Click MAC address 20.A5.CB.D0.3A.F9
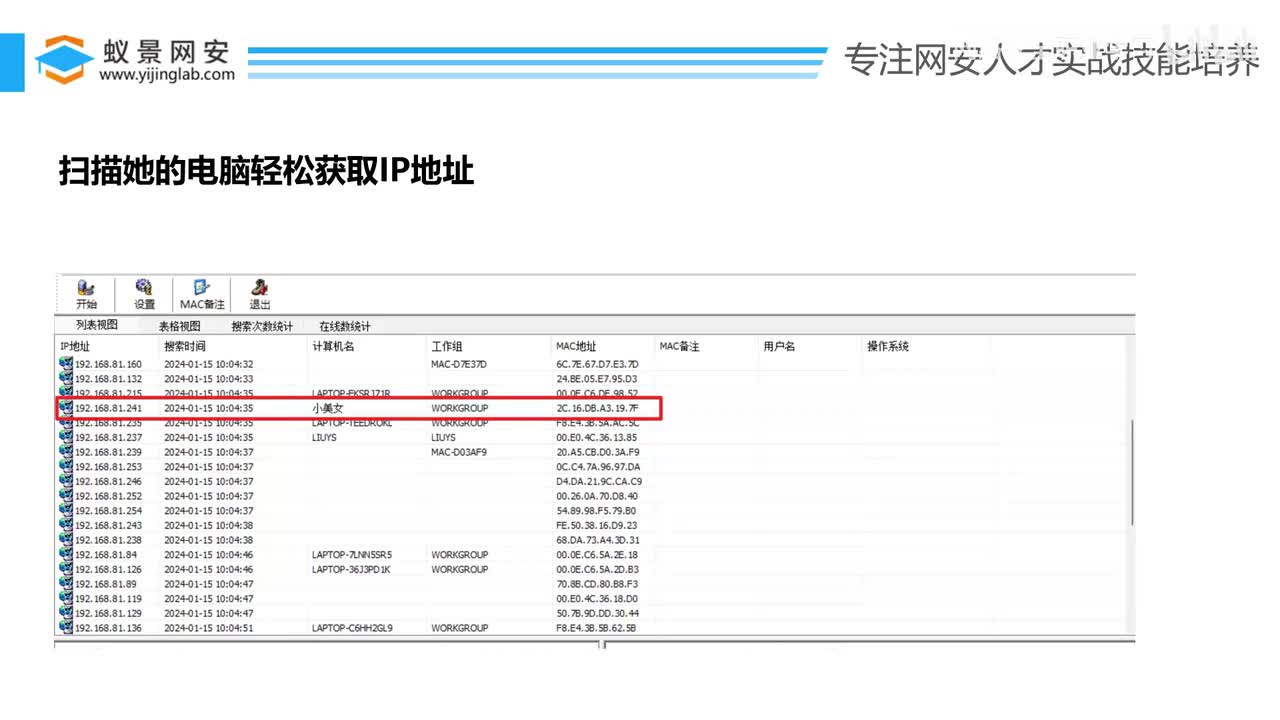This screenshot has width=1280, height=720. tap(597, 452)
